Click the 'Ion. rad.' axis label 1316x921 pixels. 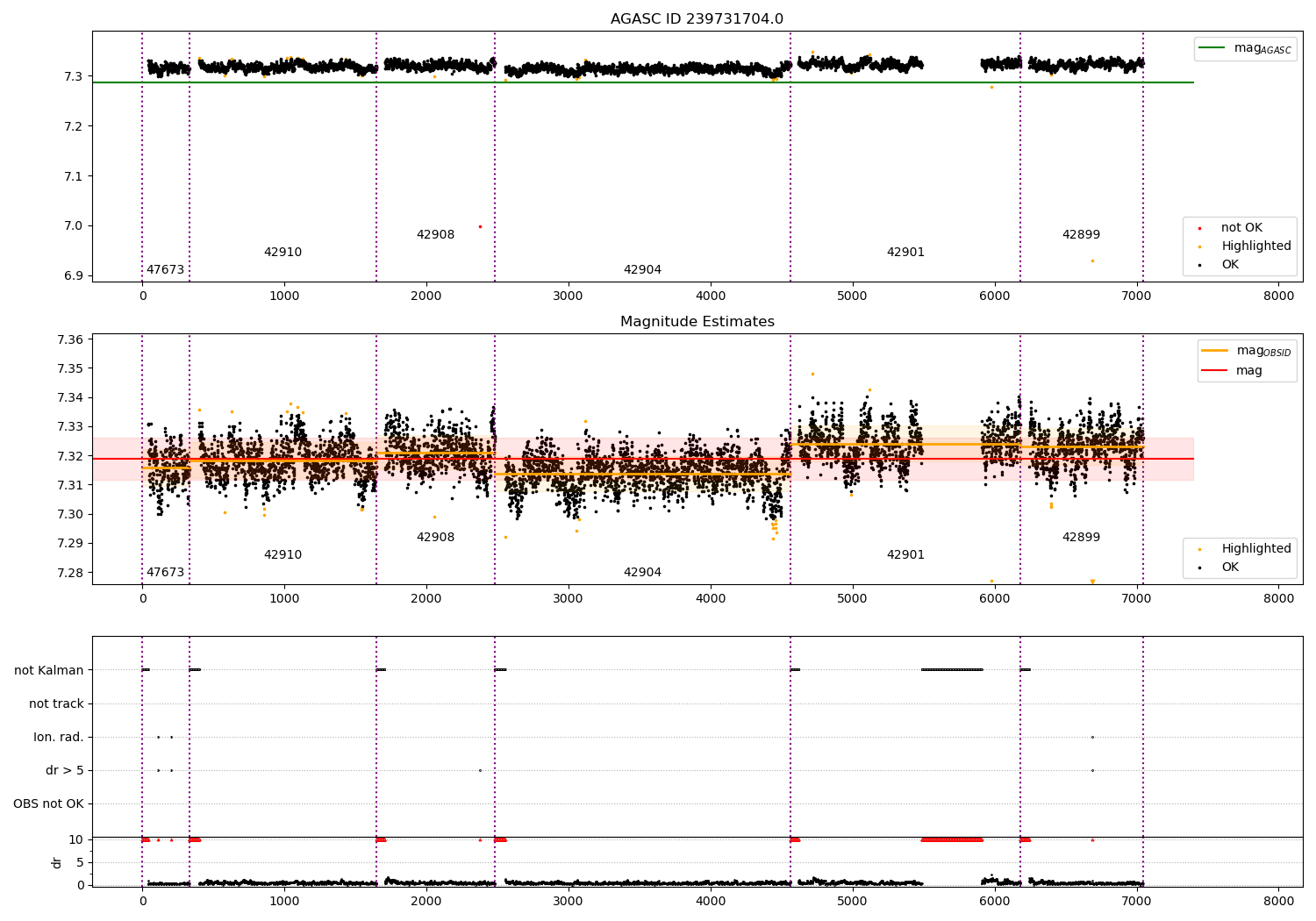pos(59,737)
